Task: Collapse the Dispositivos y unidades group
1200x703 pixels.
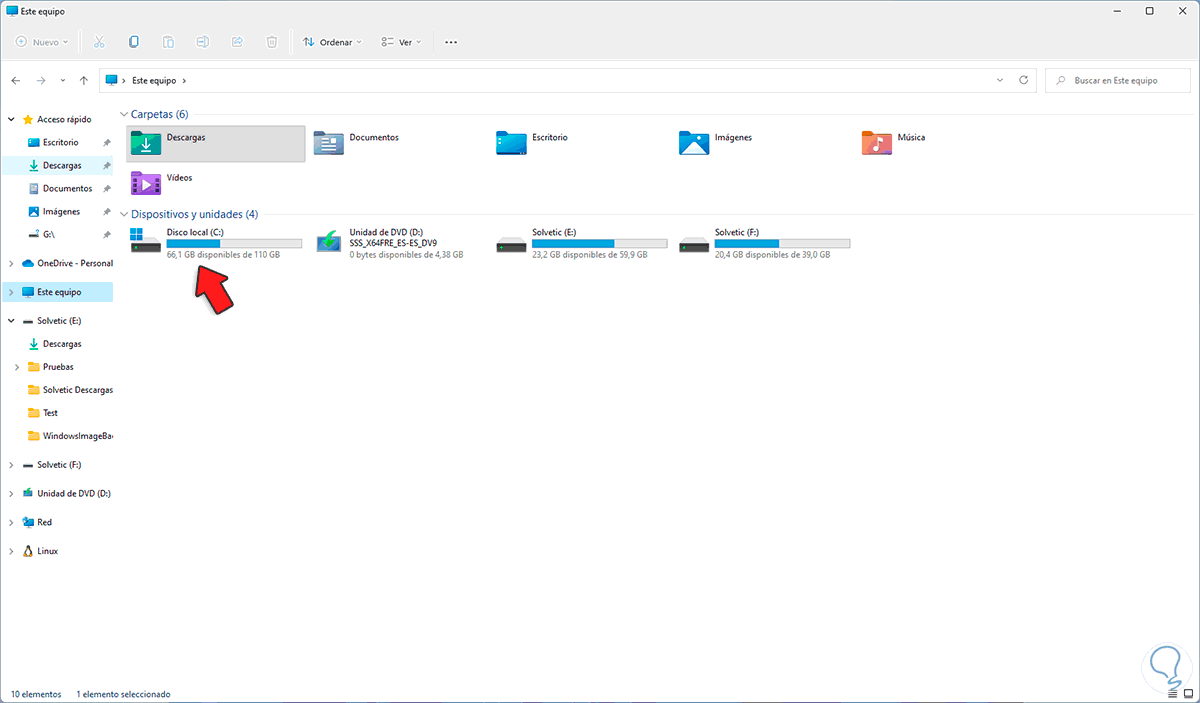Action: tap(124, 214)
